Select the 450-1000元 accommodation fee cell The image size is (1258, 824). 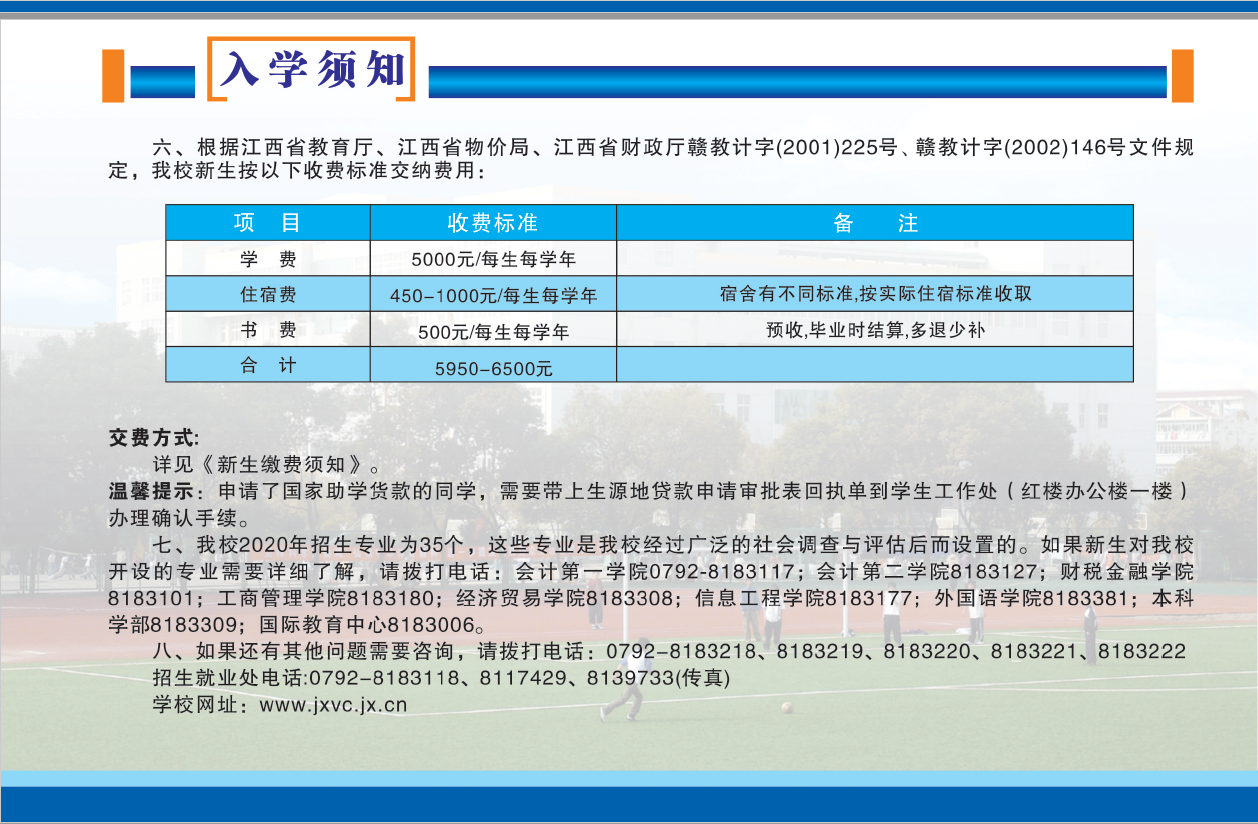point(493,295)
